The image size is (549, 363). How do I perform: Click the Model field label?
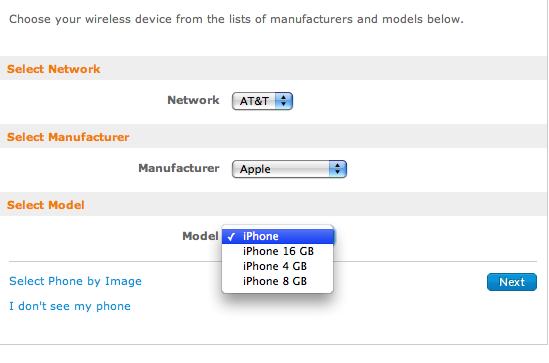coord(200,236)
